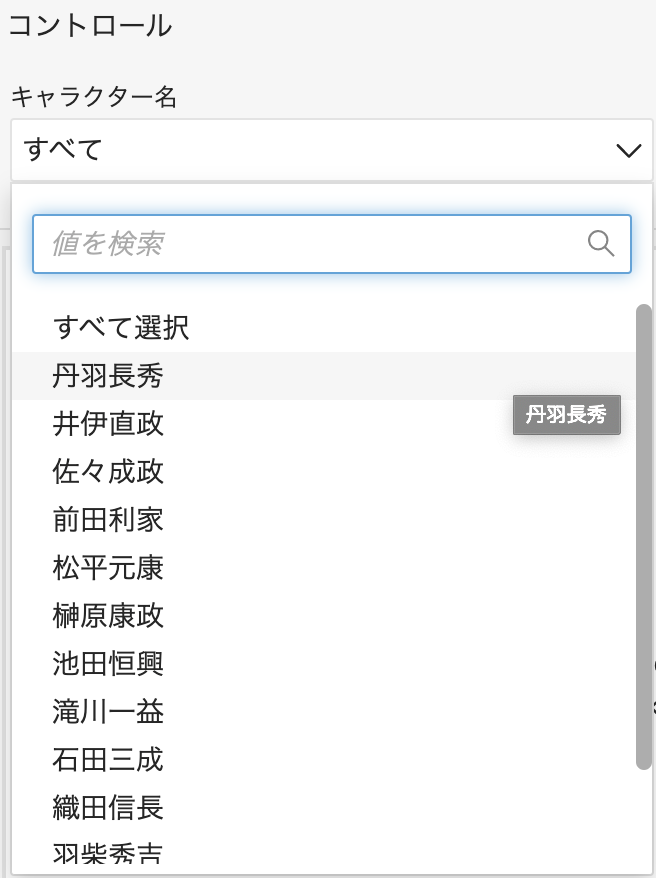Select 井伊直政 from the list

tap(324, 423)
